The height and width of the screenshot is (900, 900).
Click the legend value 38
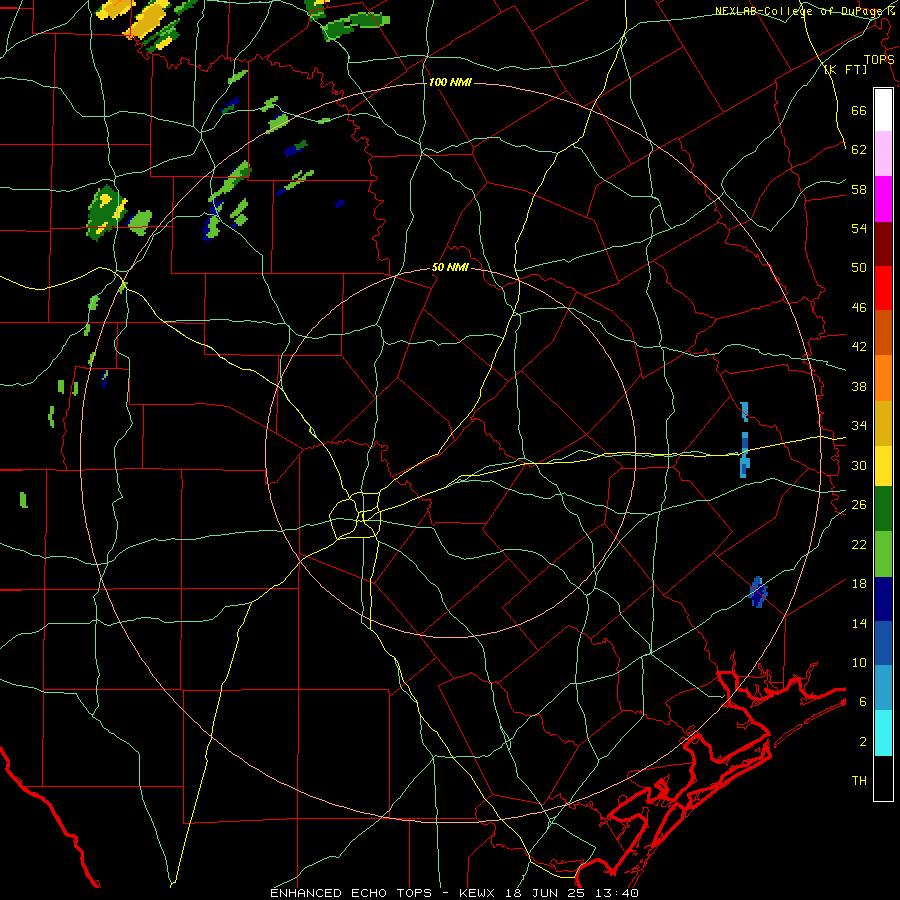tap(859, 386)
